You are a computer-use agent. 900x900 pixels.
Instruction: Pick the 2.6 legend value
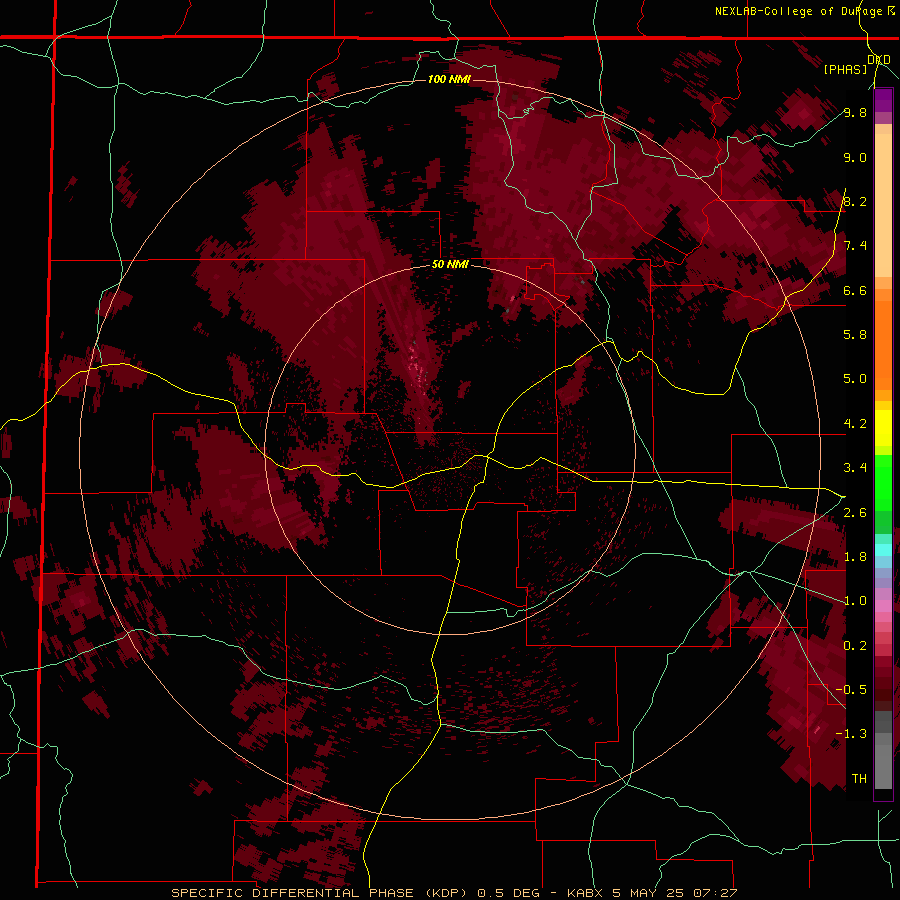point(855,513)
